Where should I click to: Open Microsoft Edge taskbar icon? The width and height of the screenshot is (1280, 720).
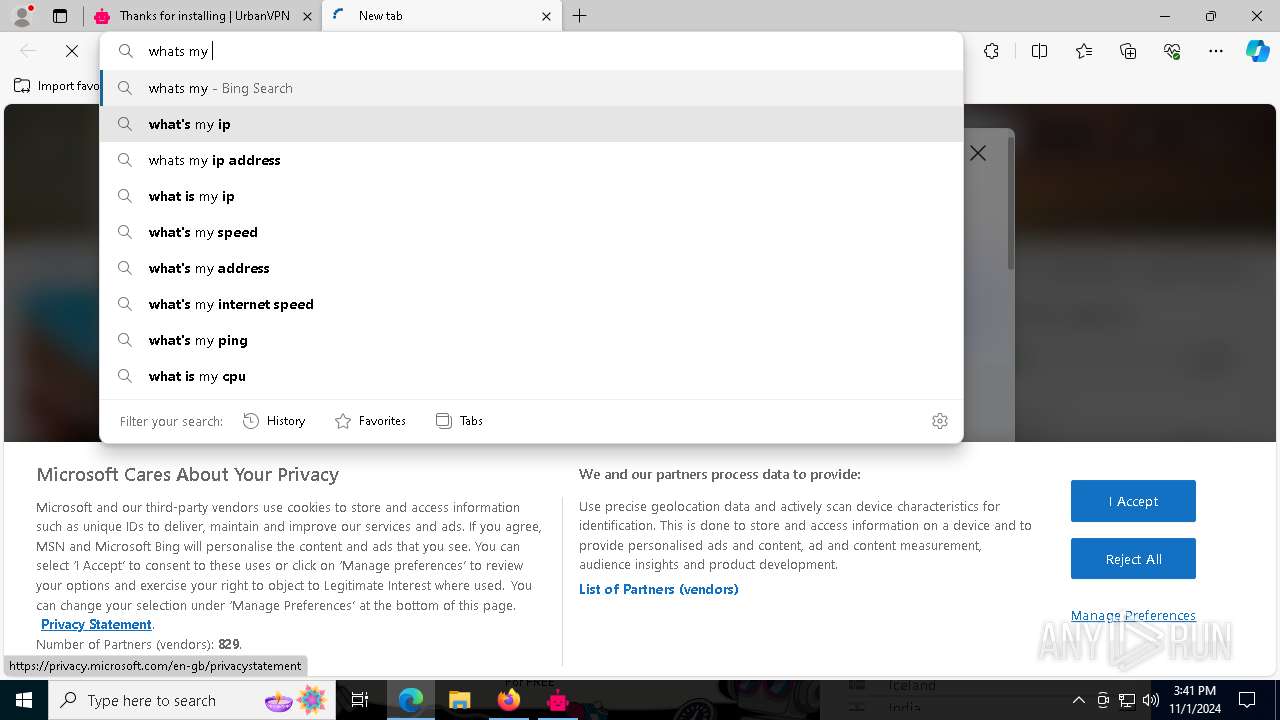click(411, 700)
